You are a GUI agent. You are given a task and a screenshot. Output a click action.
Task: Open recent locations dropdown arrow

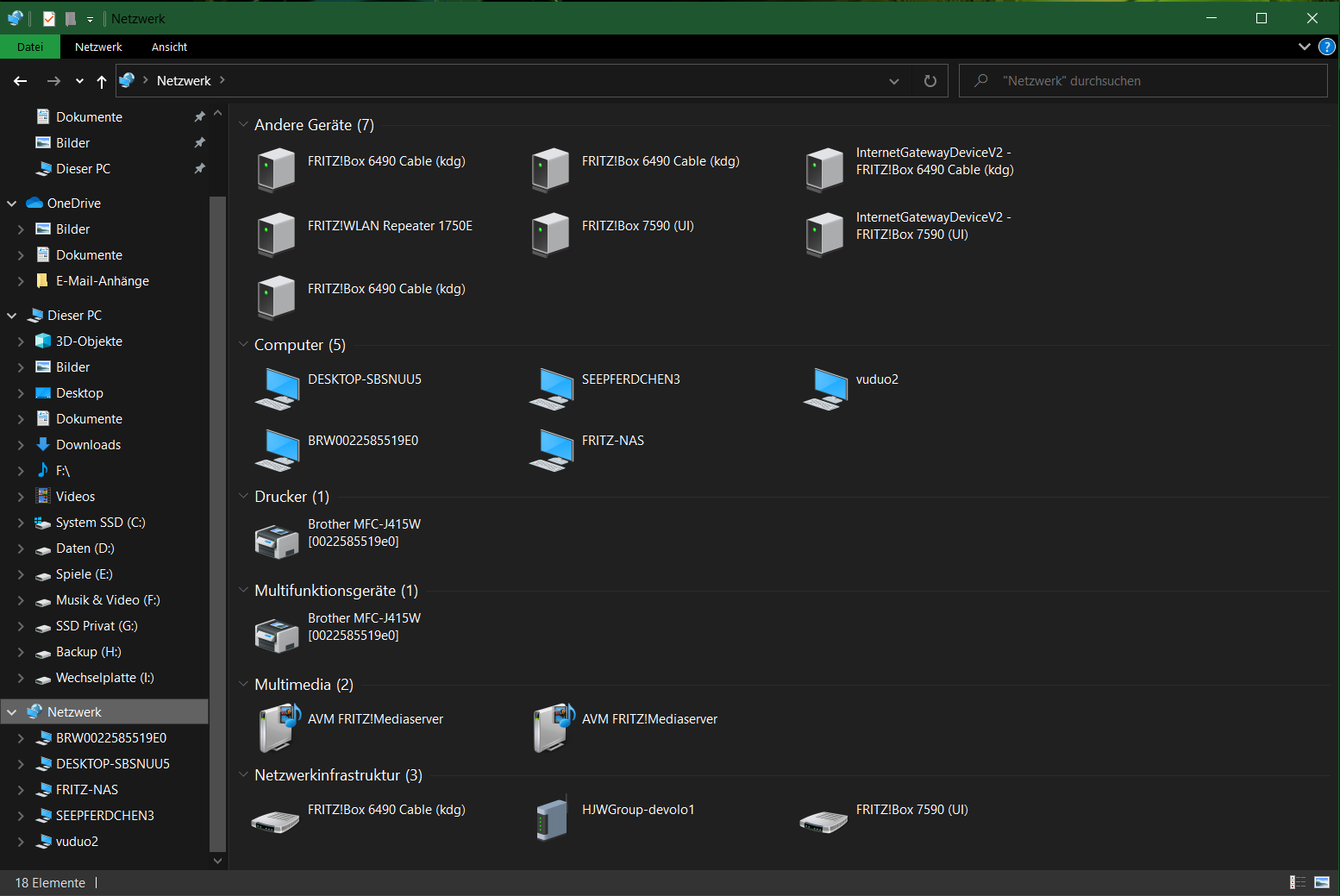[79, 81]
